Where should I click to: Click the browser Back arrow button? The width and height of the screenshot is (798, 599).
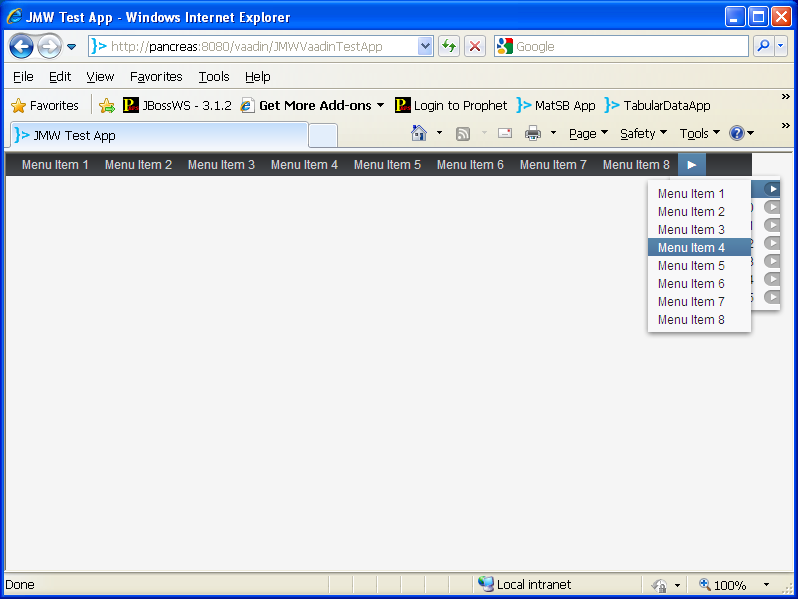pyautogui.click(x=22, y=46)
